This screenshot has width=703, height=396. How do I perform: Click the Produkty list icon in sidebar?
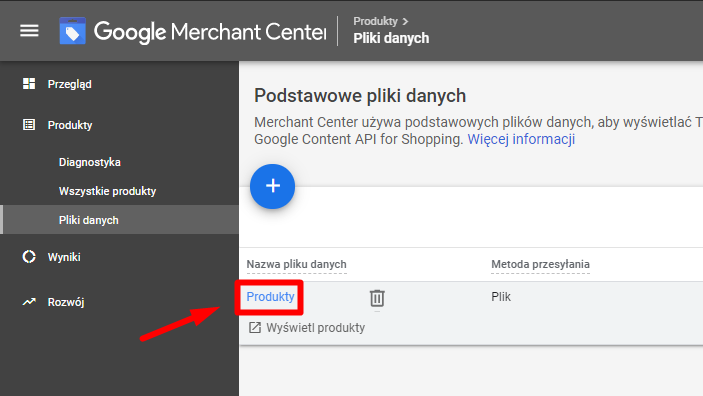tap(29, 125)
